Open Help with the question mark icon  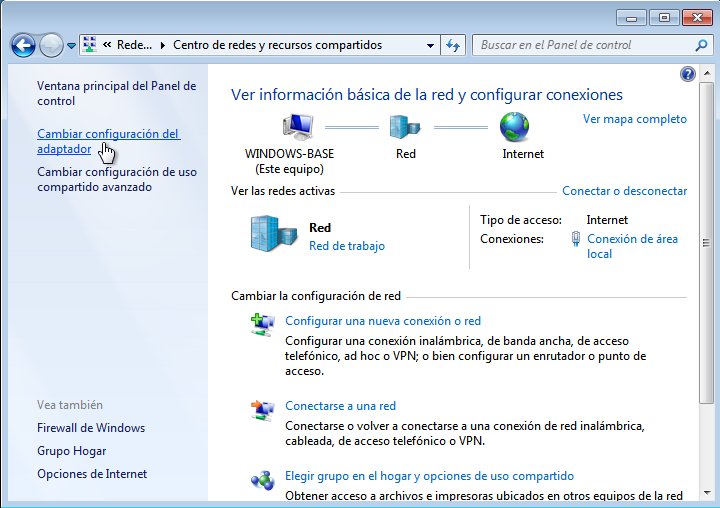[x=687, y=74]
